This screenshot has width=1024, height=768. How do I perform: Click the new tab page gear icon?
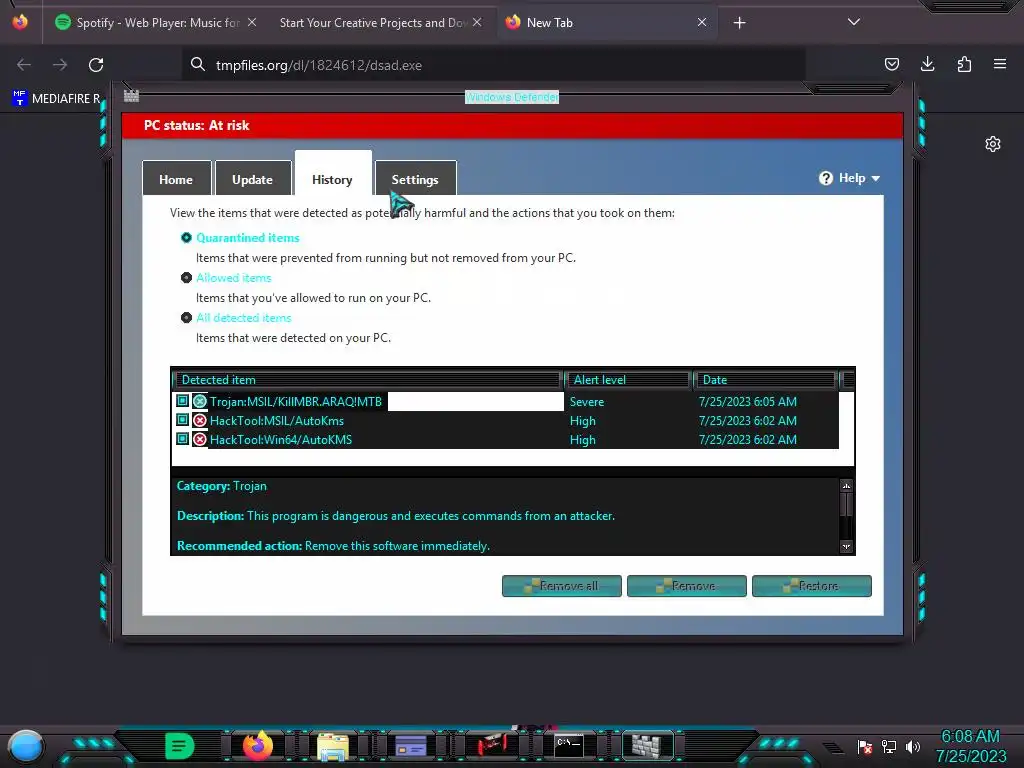993,144
